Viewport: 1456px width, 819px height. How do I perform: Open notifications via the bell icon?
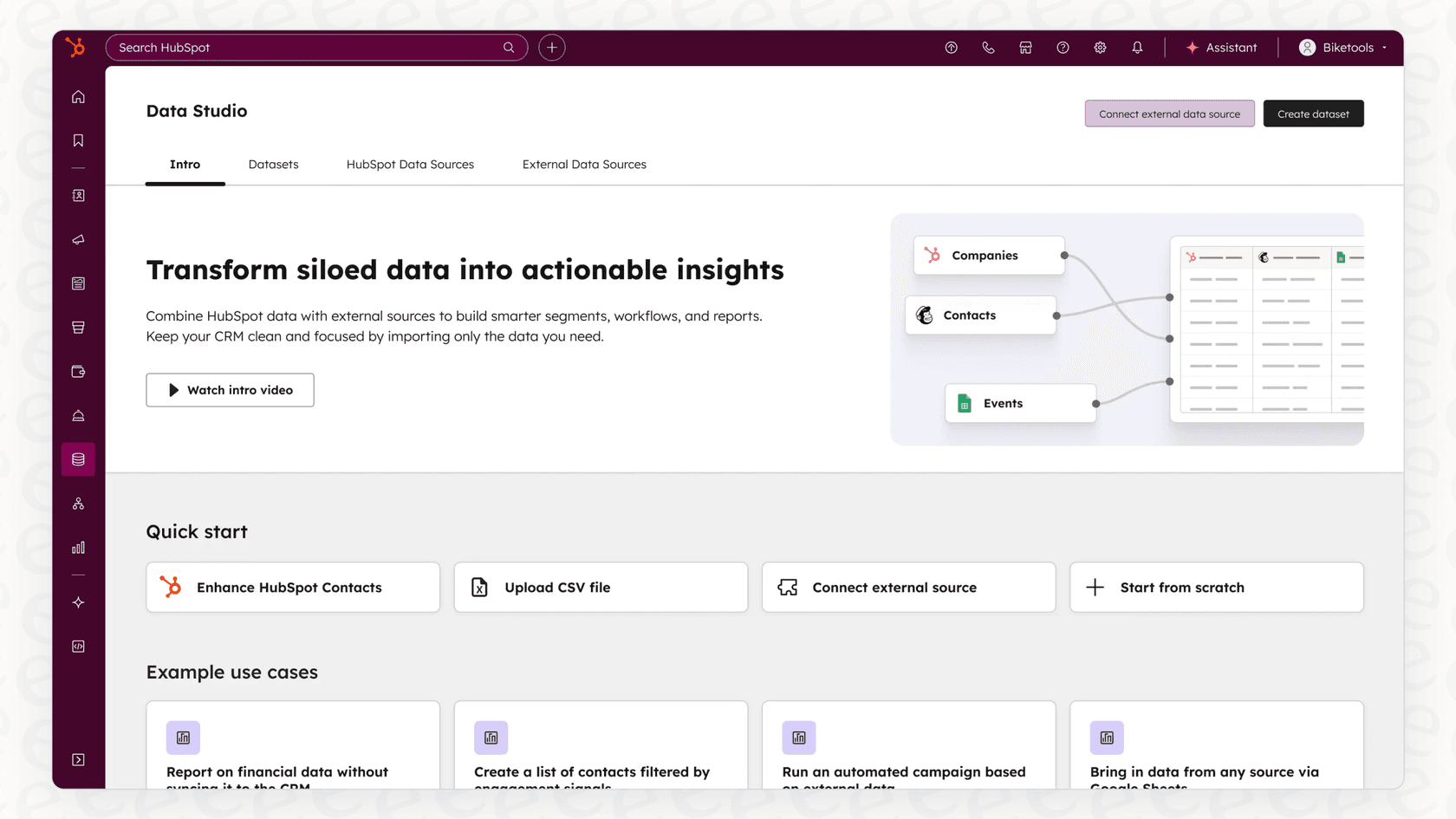click(1137, 48)
